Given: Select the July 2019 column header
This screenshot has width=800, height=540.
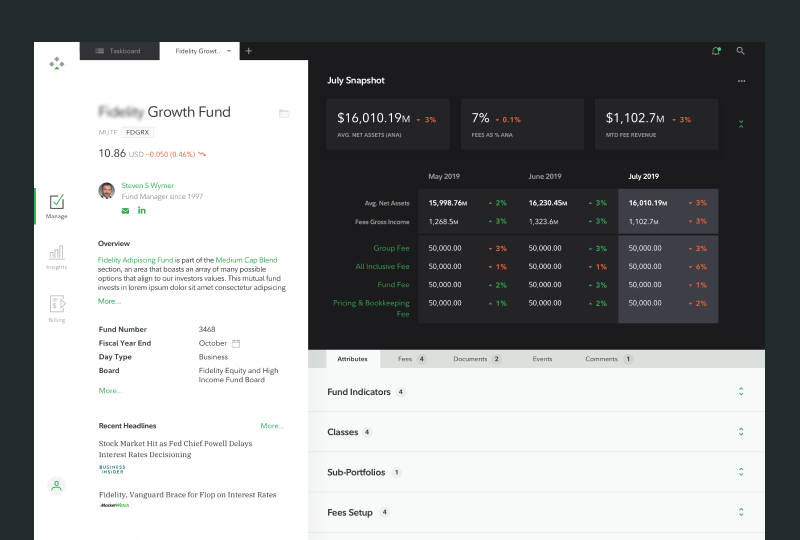Looking at the screenshot, I should click(643, 176).
